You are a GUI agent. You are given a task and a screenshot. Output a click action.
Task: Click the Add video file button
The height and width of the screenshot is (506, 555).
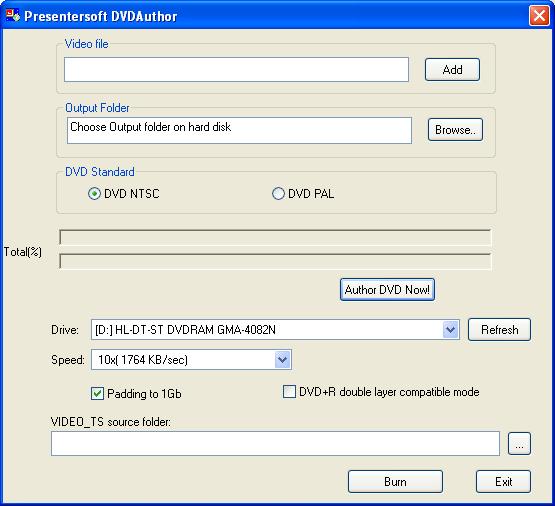pos(452,70)
